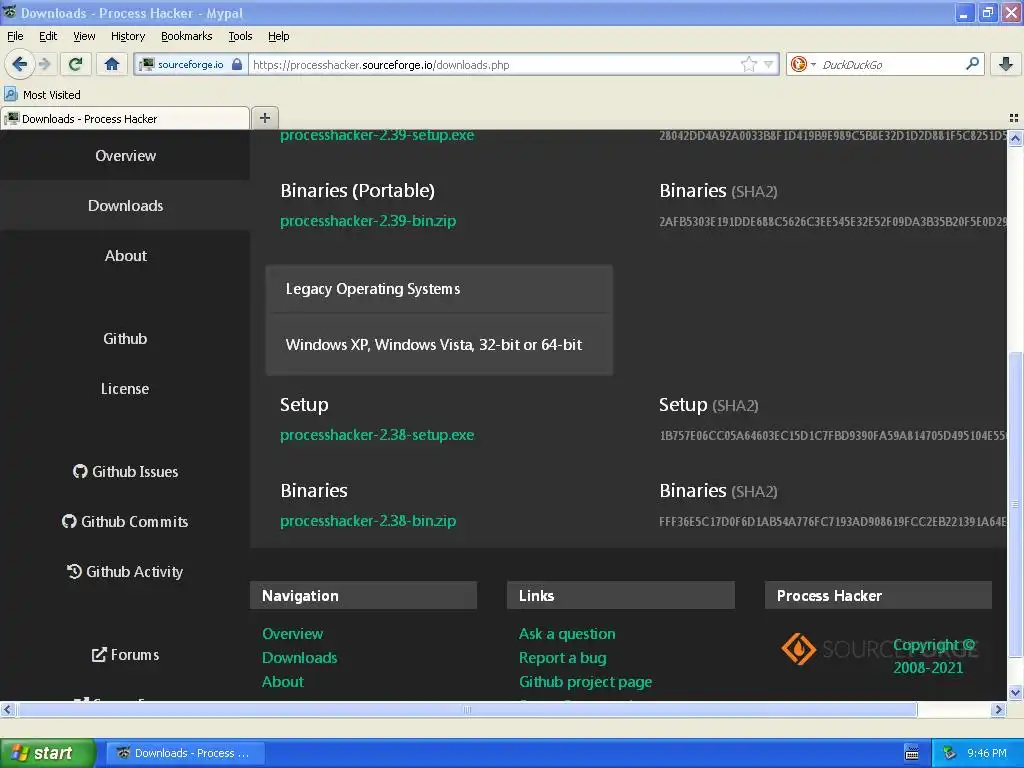Open License in the sidebar
The image size is (1024, 768).
[125, 389]
